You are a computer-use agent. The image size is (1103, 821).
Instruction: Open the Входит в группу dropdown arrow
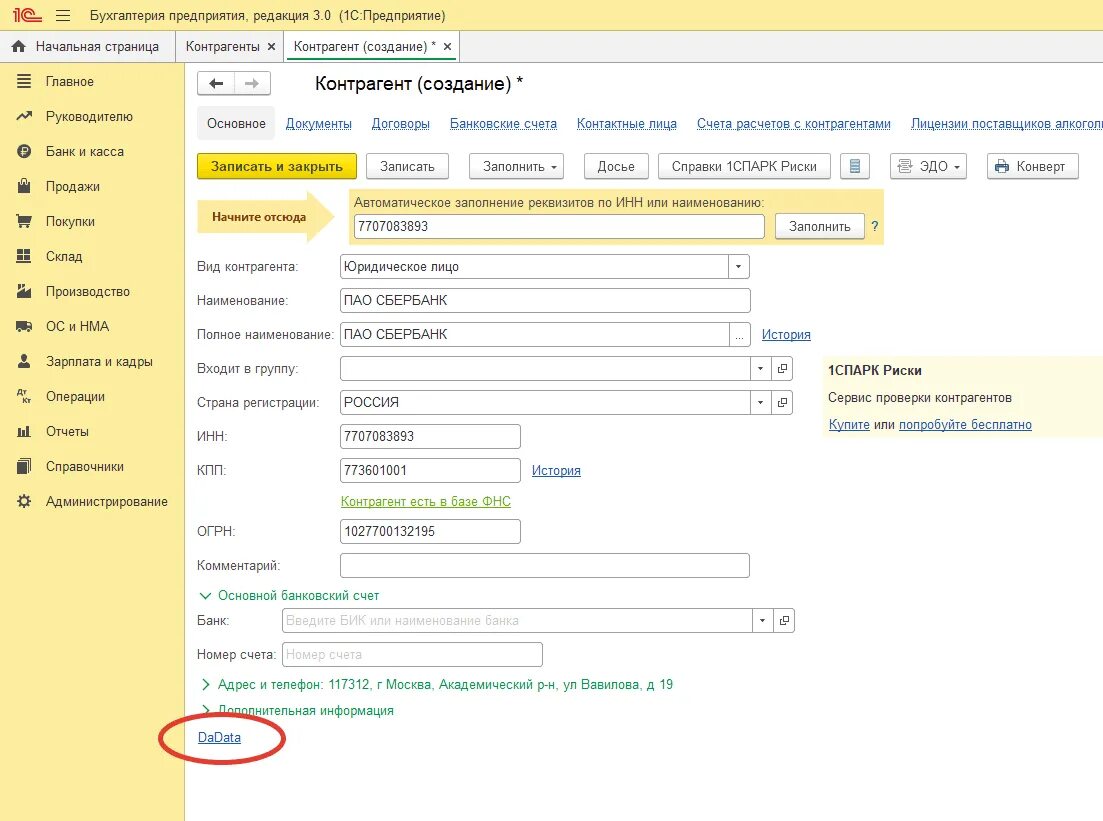pyautogui.click(x=760, y=369)
